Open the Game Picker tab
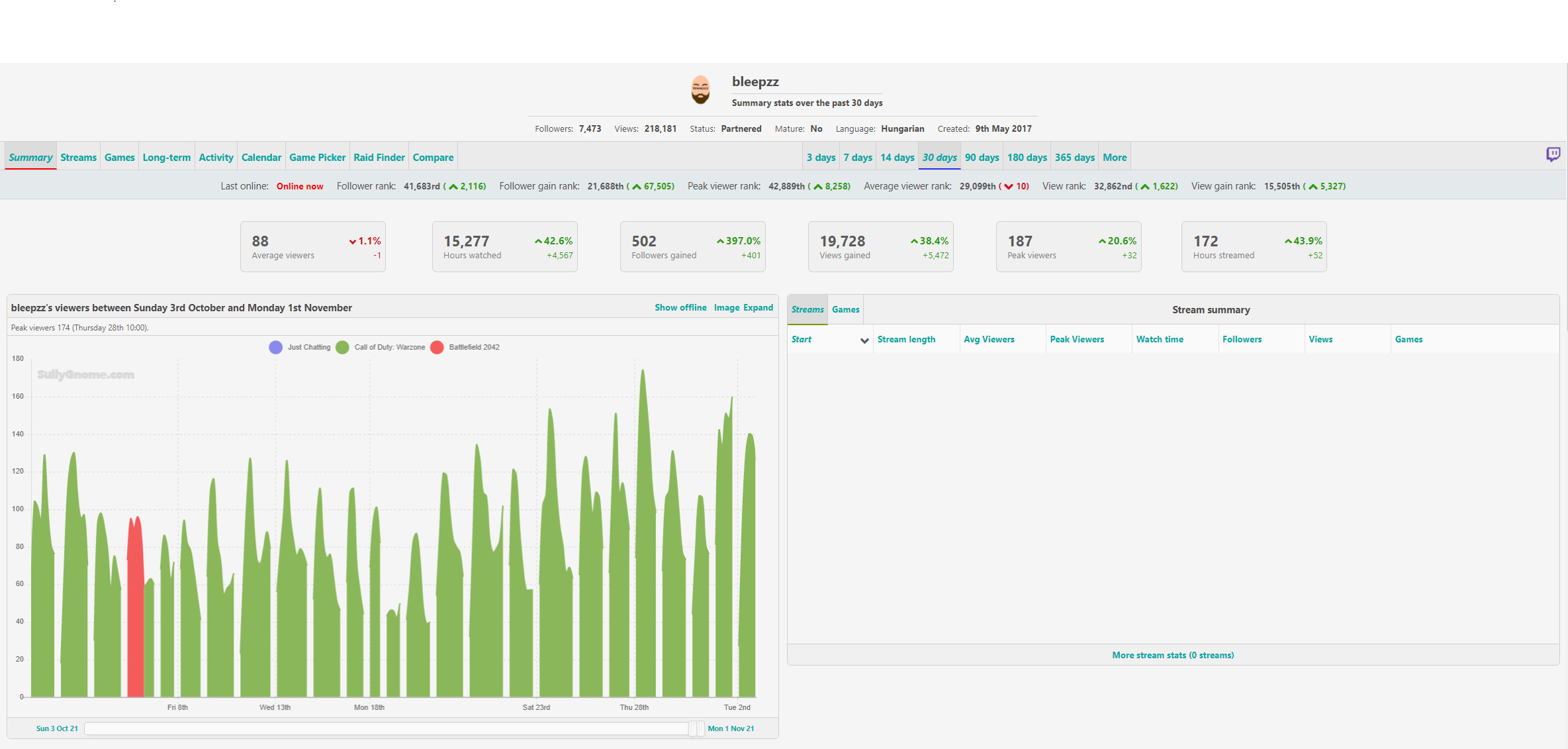 (317, 158)
